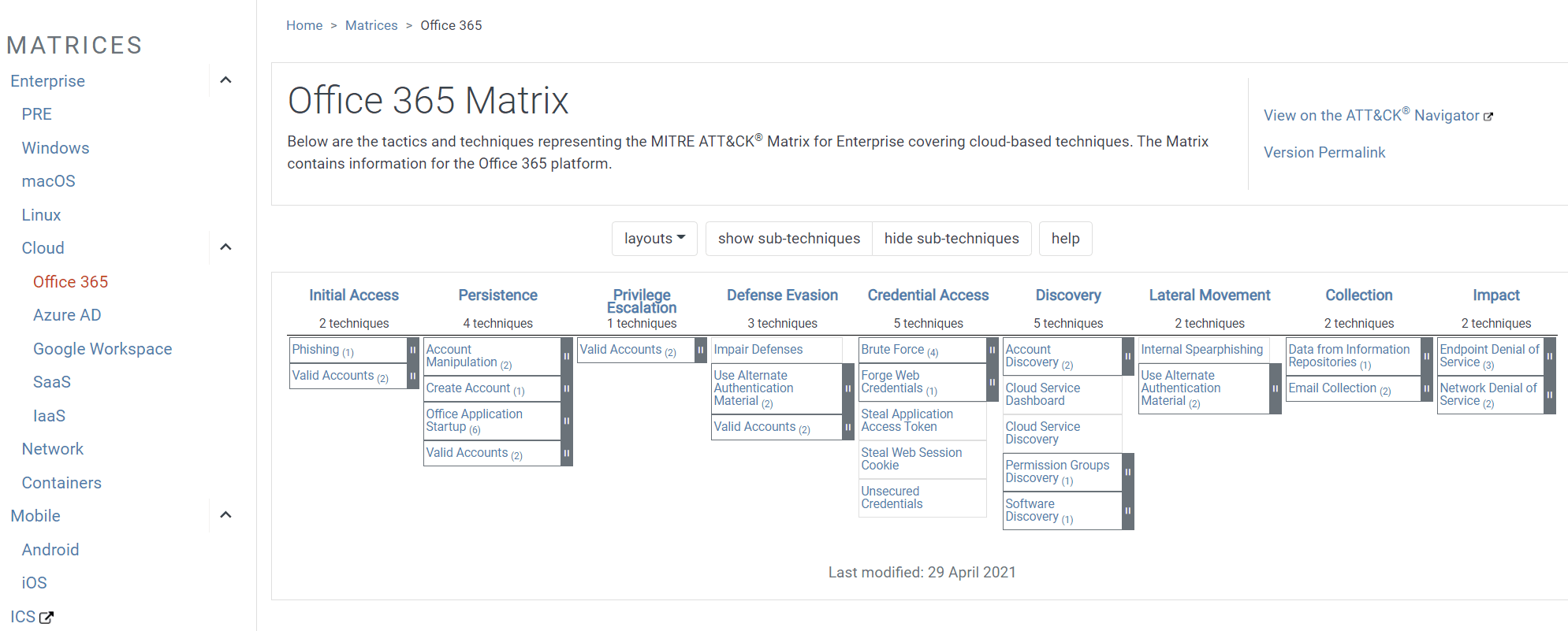
Task: Collapse the Cloud section chevron
Action: point(225,247)
